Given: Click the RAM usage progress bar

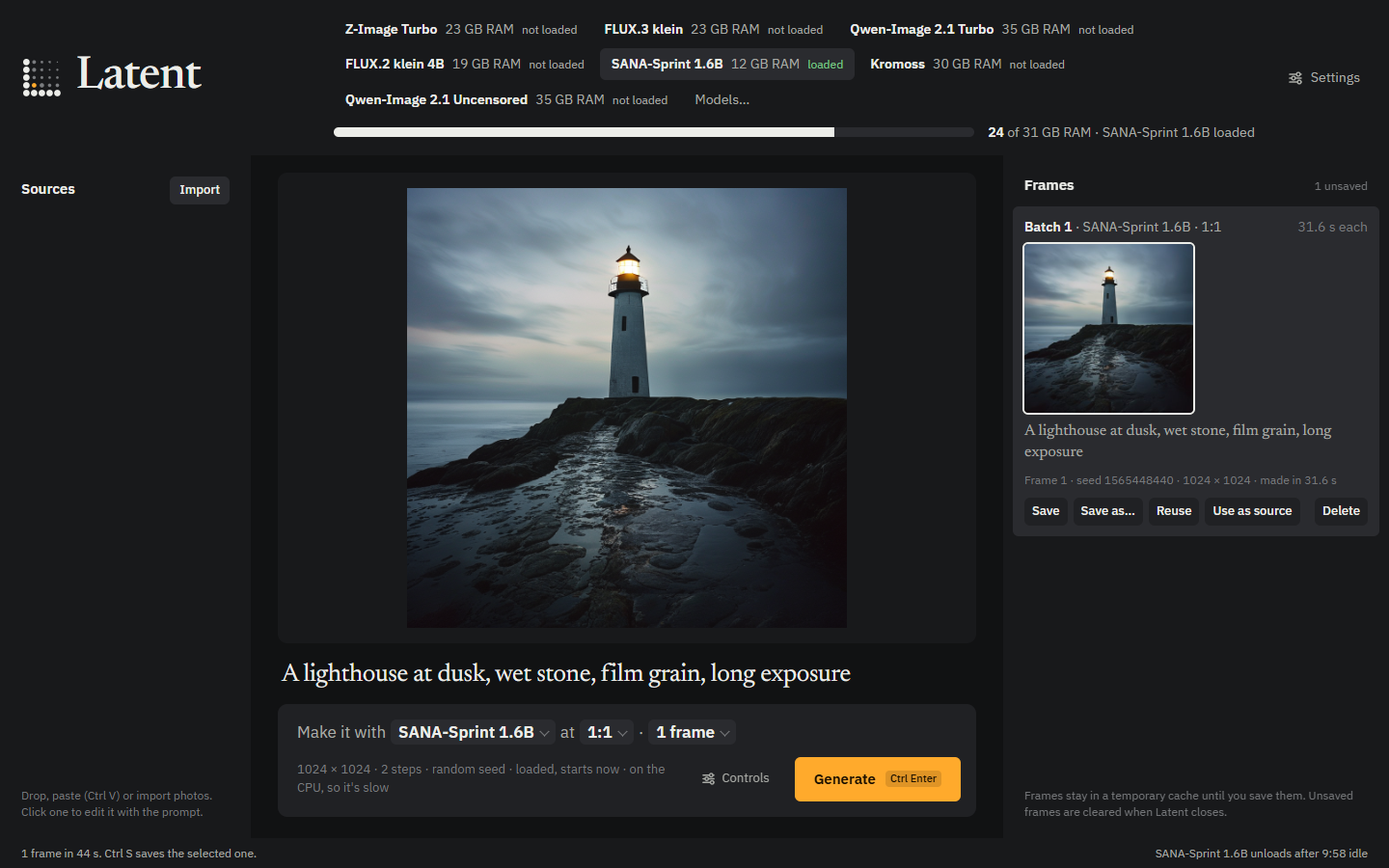Looking at the screenshot, I should tap(654, 132).
